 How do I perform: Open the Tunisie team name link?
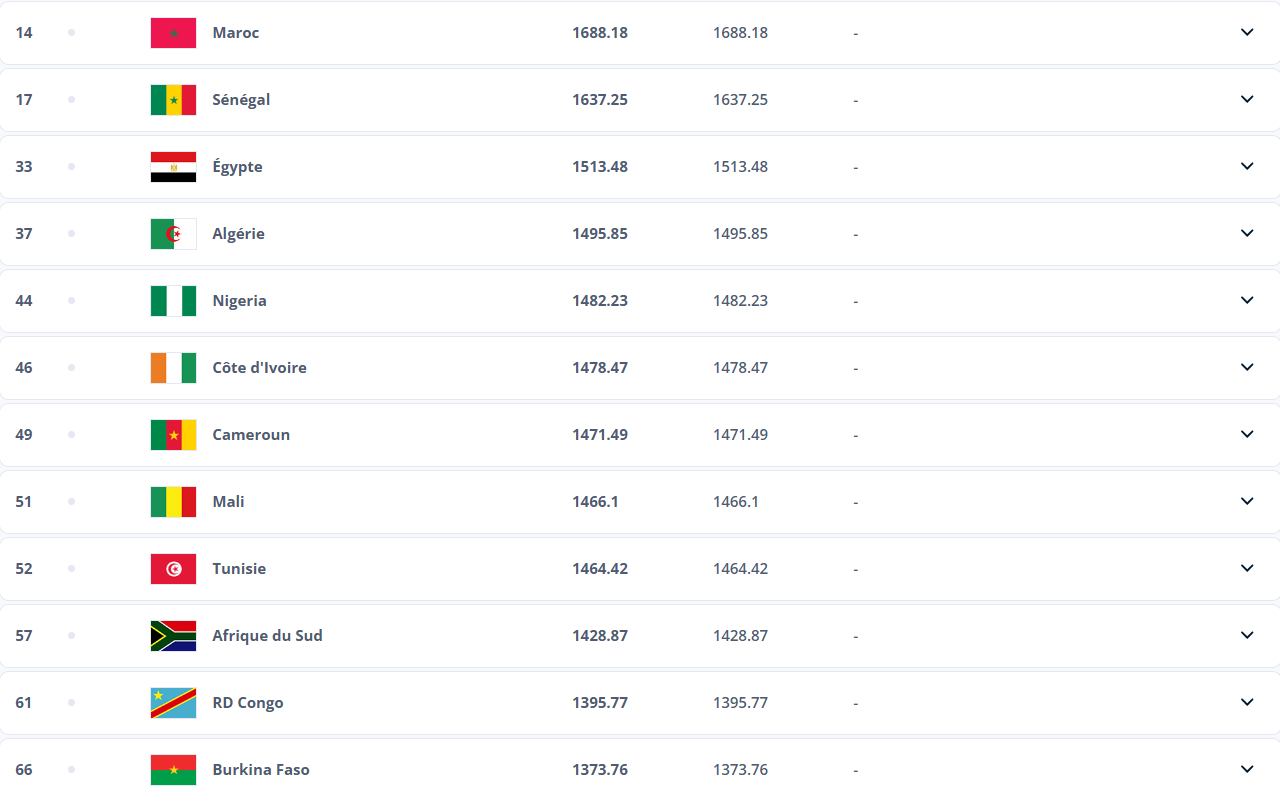[239, 569]
